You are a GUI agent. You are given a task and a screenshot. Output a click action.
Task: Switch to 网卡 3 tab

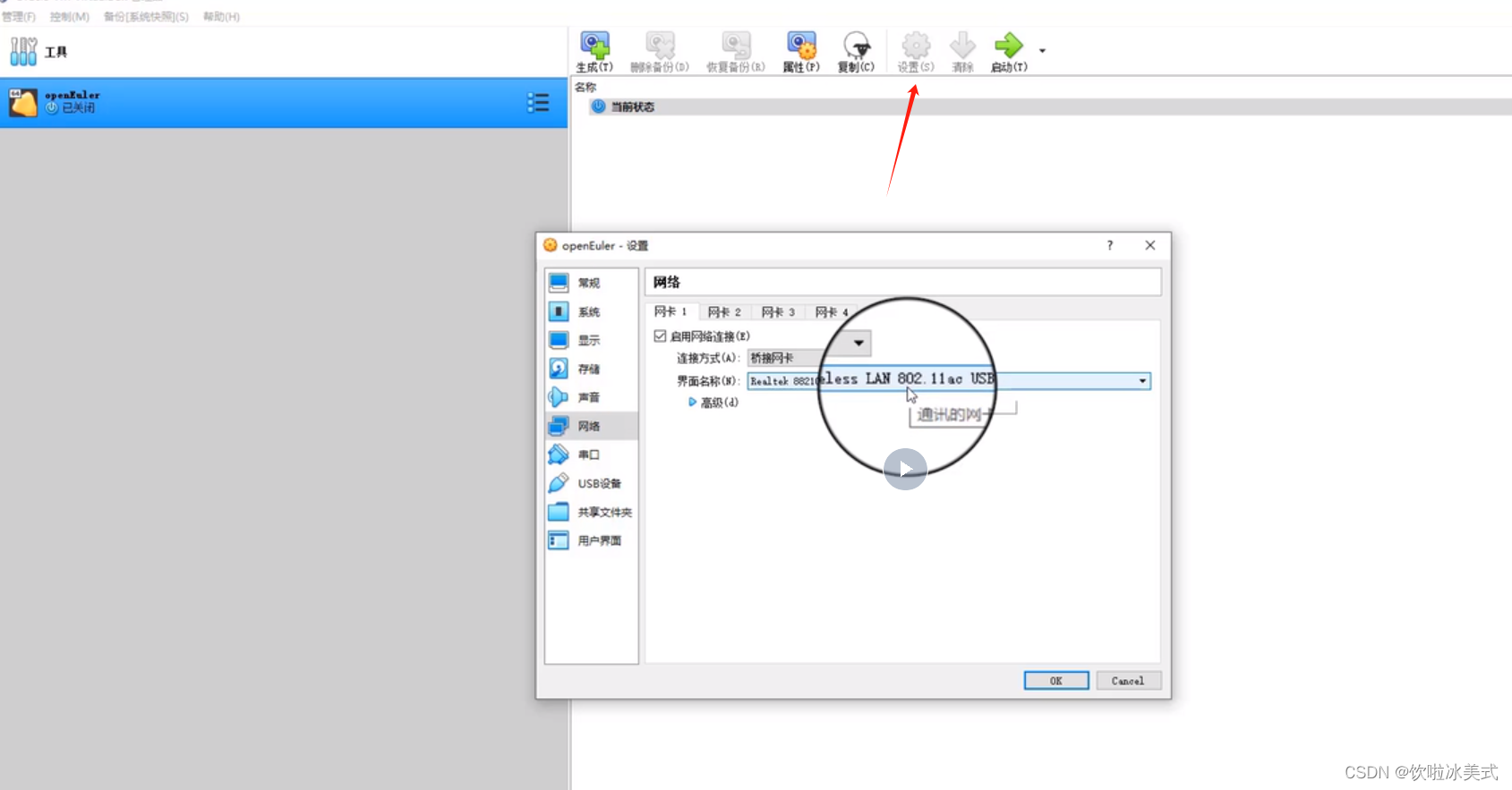coord(778,312)
